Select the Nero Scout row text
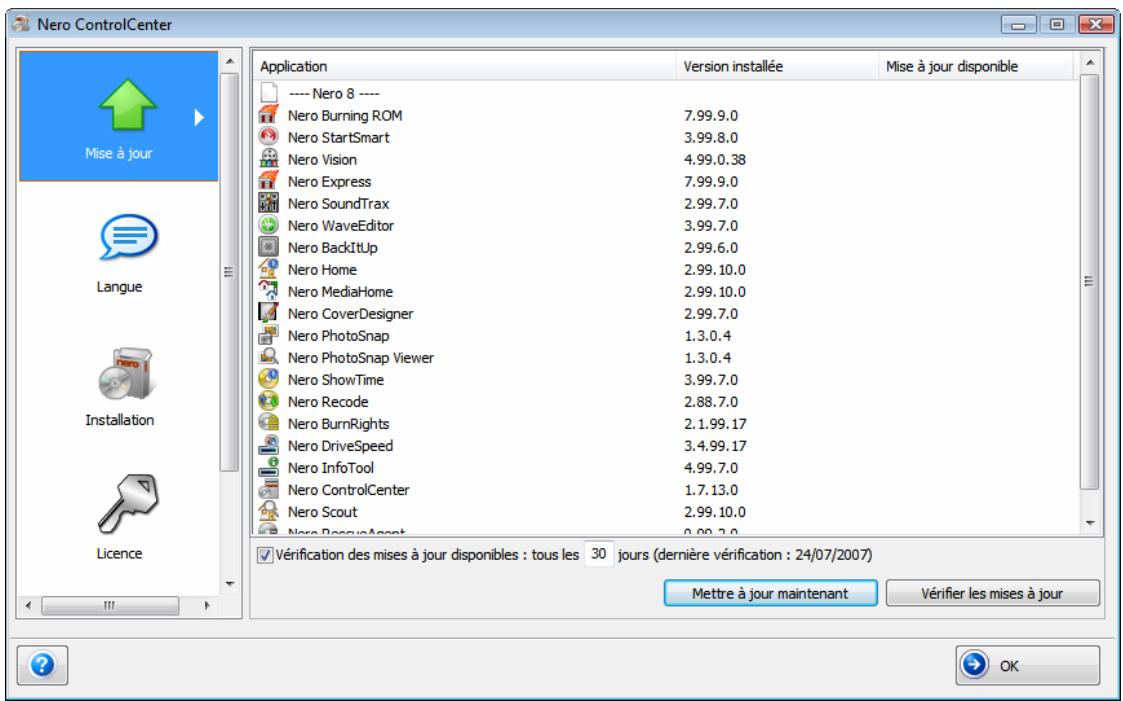This screenshot has width=1123, height=701. pyautogui.click(x=322, y=512)
